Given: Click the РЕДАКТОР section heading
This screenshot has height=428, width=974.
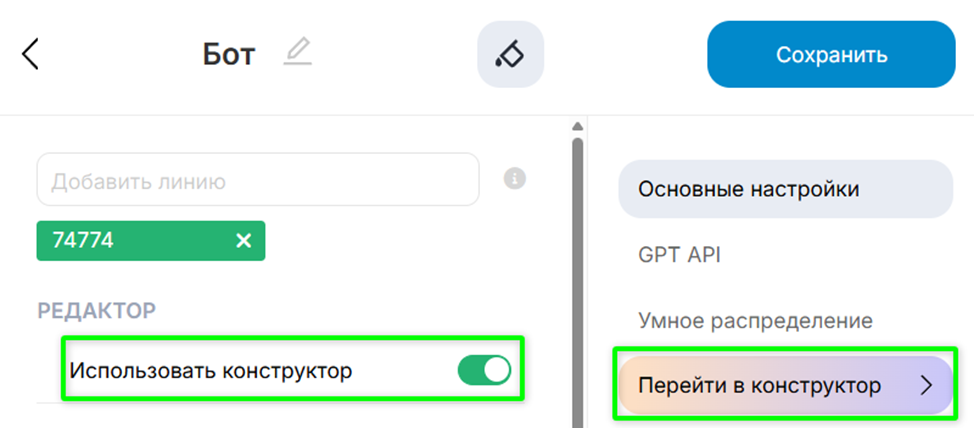Looking at the screenshot, I should 96,310.
